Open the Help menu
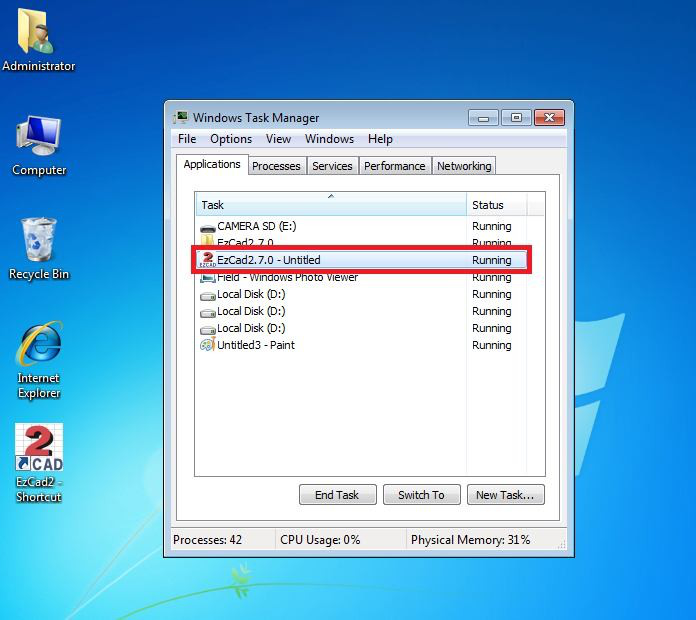The image size is (696, 620). pyautogui.click(x=380, y=139)
